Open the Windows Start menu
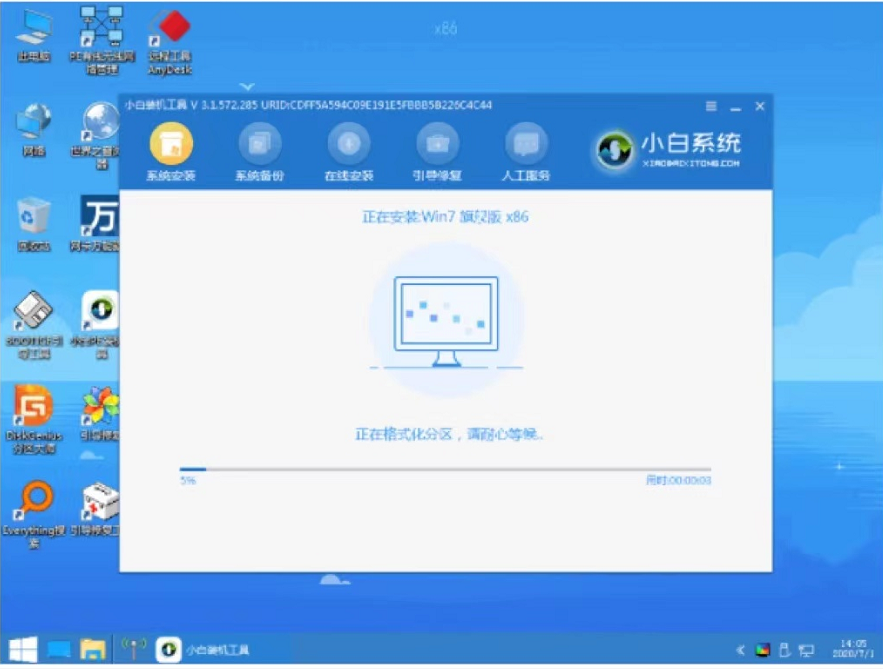883x669 pixels. click(x=23, y=650)
